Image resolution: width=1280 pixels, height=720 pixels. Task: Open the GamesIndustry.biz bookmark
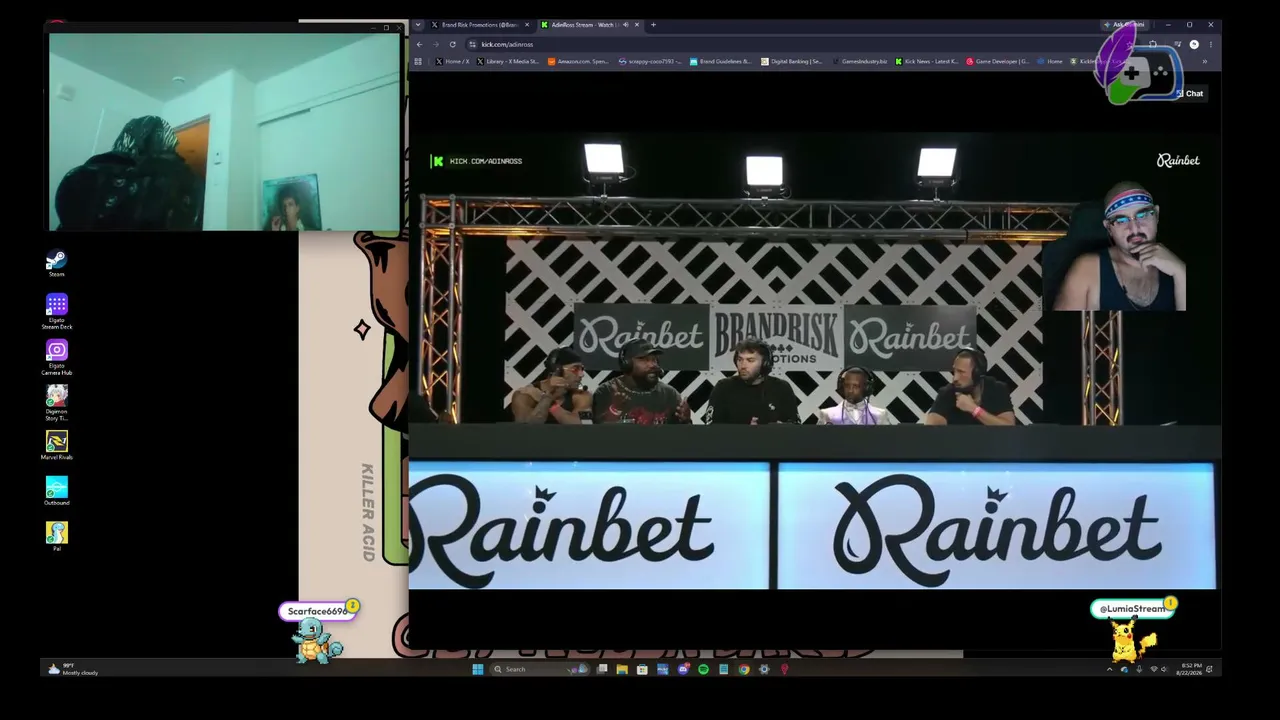click(x=859, y=62)
